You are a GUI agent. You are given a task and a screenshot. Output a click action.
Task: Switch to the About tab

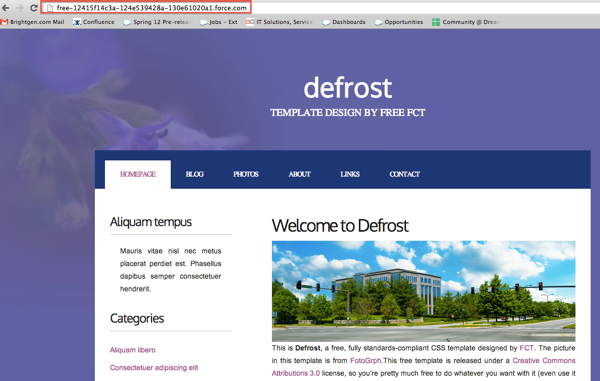click(300, 174)
